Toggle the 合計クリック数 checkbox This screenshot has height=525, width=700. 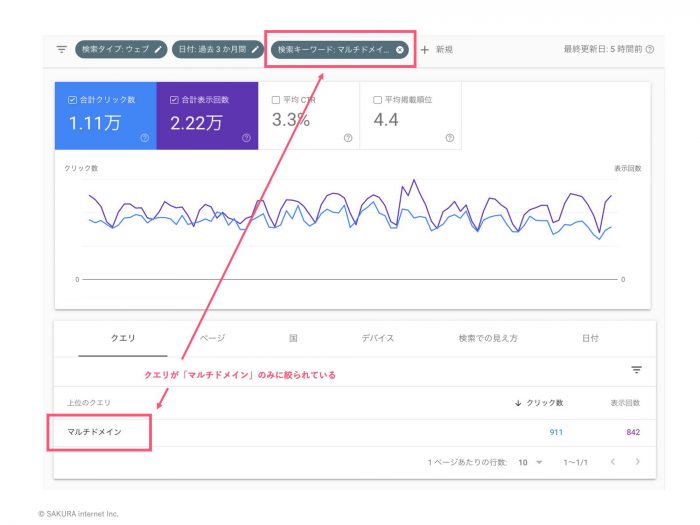72,100
